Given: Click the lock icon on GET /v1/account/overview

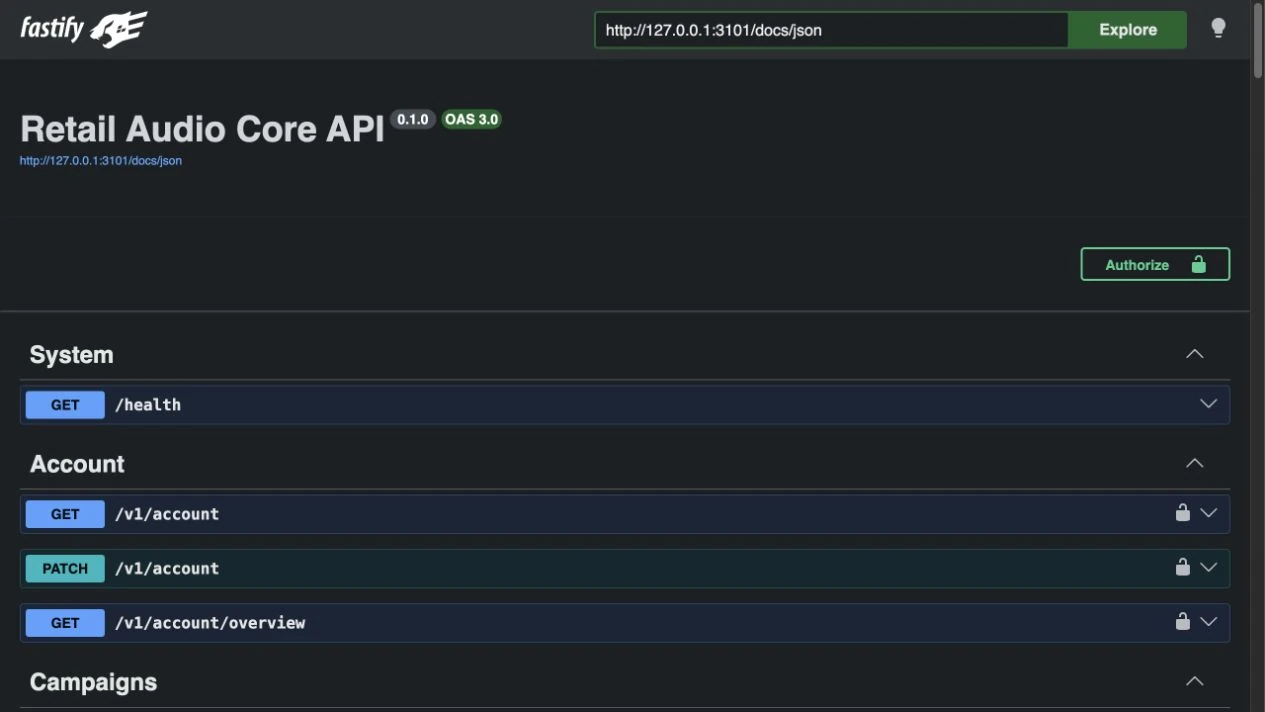Looking at the screenshot, I should point(1182,622).
